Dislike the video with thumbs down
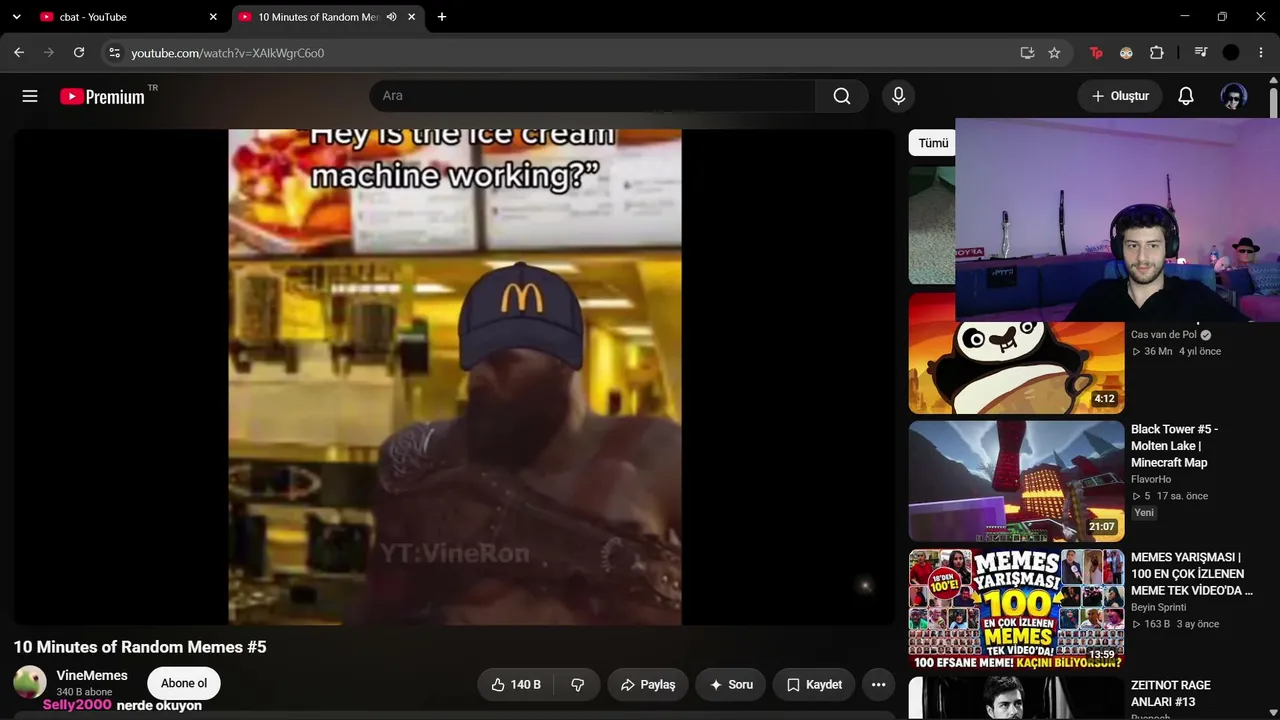This screenshot has width=1280, height=720. click(578, 685)
